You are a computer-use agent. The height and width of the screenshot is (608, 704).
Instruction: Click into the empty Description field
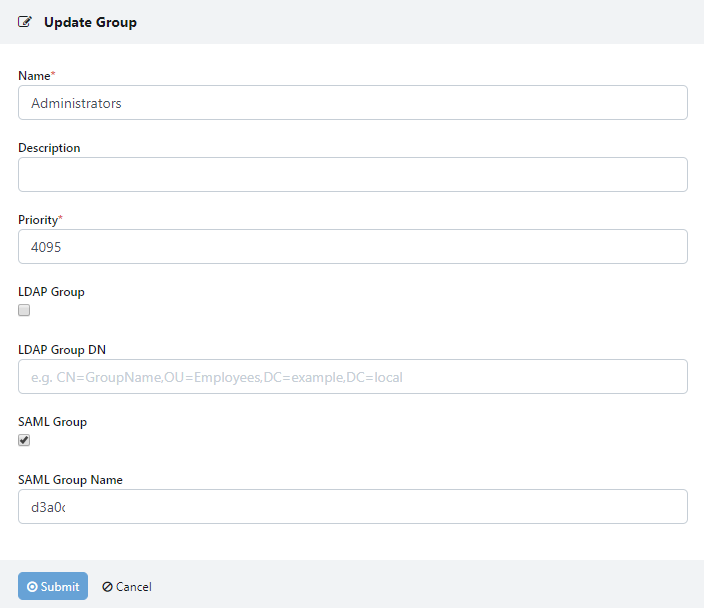[x=352, y=175]
